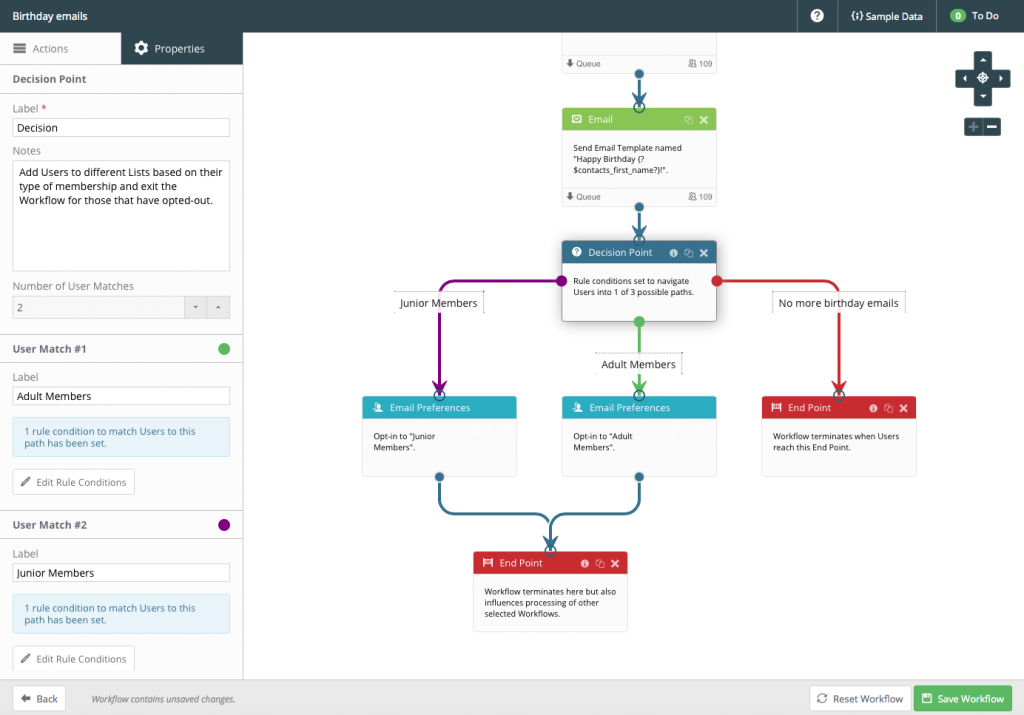Open the Decision Point info icon
Screen dimensions: 1024x715
point(673,253)
